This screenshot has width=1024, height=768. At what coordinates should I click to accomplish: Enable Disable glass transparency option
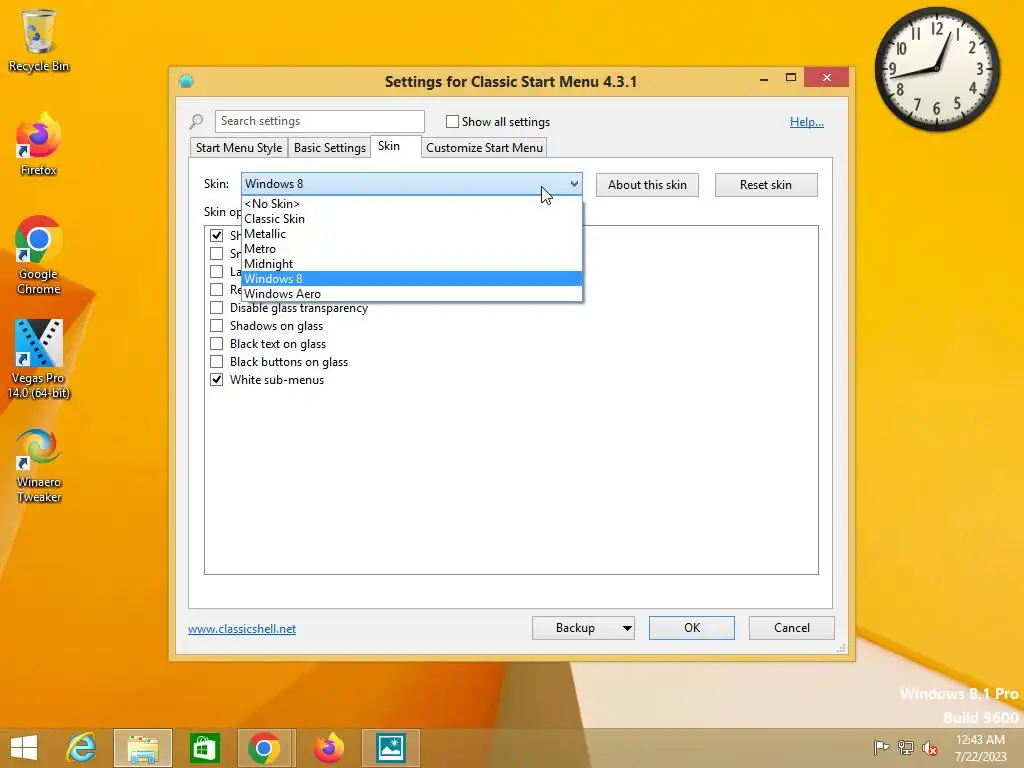pos(216,308)
